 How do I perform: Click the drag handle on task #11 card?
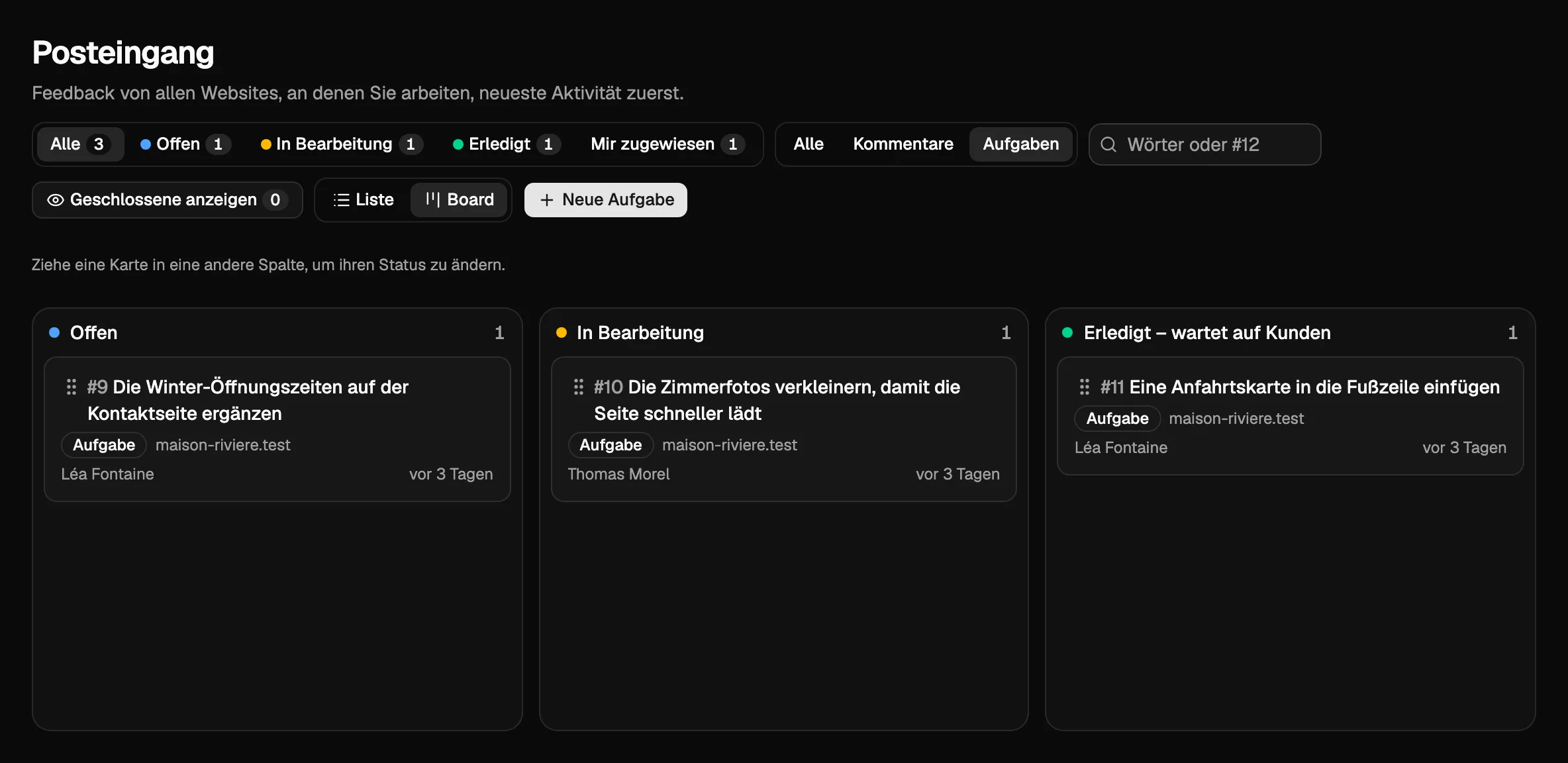1085,387
